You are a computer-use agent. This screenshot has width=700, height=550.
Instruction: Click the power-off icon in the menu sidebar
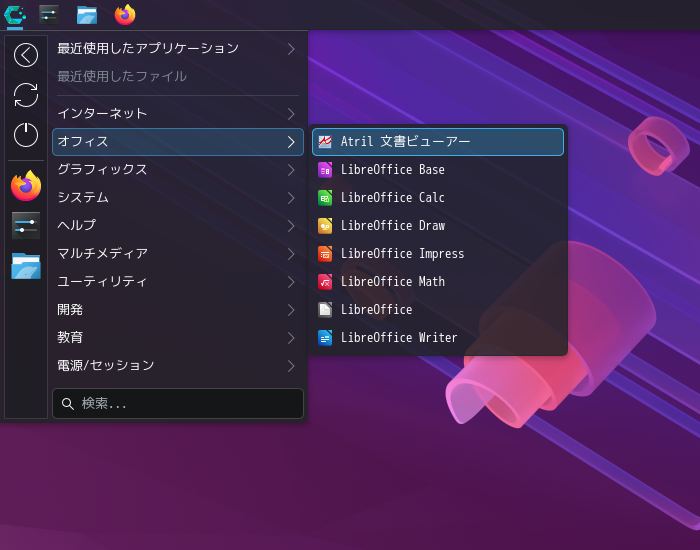pyautogui.click(x=26, y=135)
